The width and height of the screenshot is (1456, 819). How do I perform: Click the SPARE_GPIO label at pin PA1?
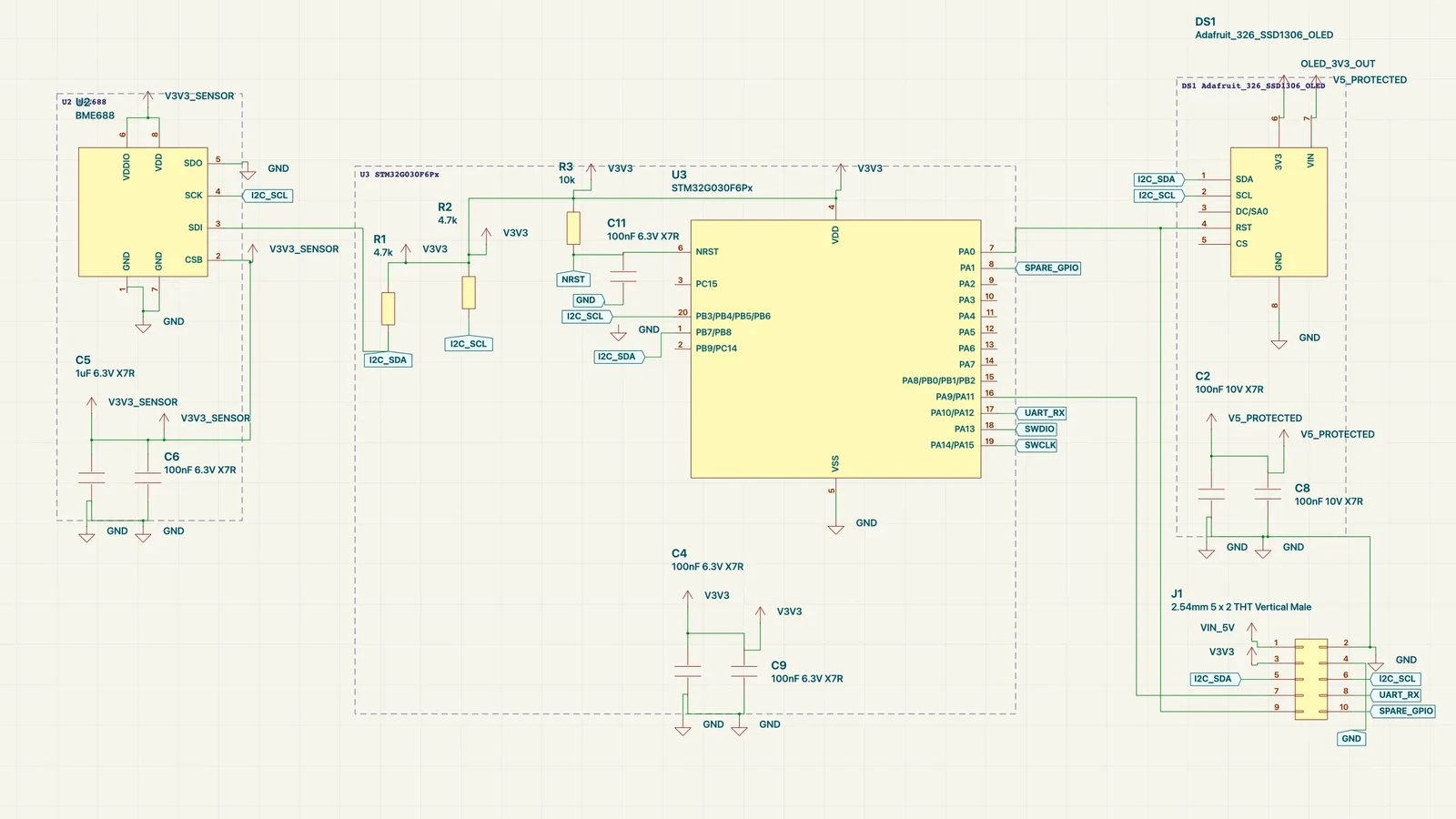pyautogui.click(x=1048, y=268)
